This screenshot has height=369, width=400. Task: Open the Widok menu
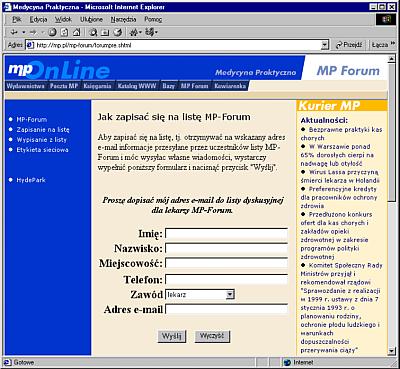[63, 19]
